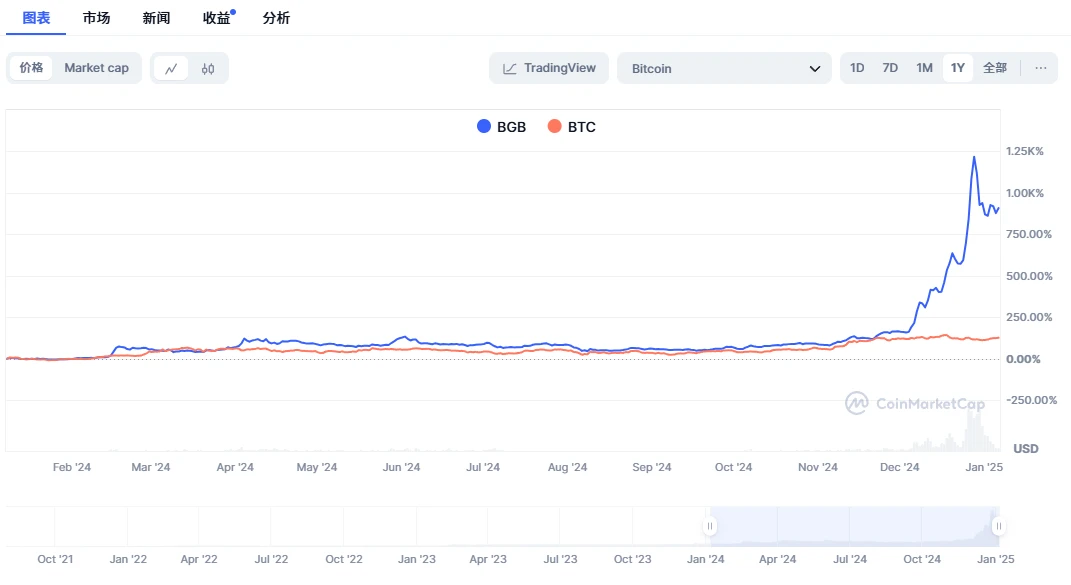The height and width of the screenshot is (585, 1071).
Task: Go to the 新闻 tab
Action: 156,18
